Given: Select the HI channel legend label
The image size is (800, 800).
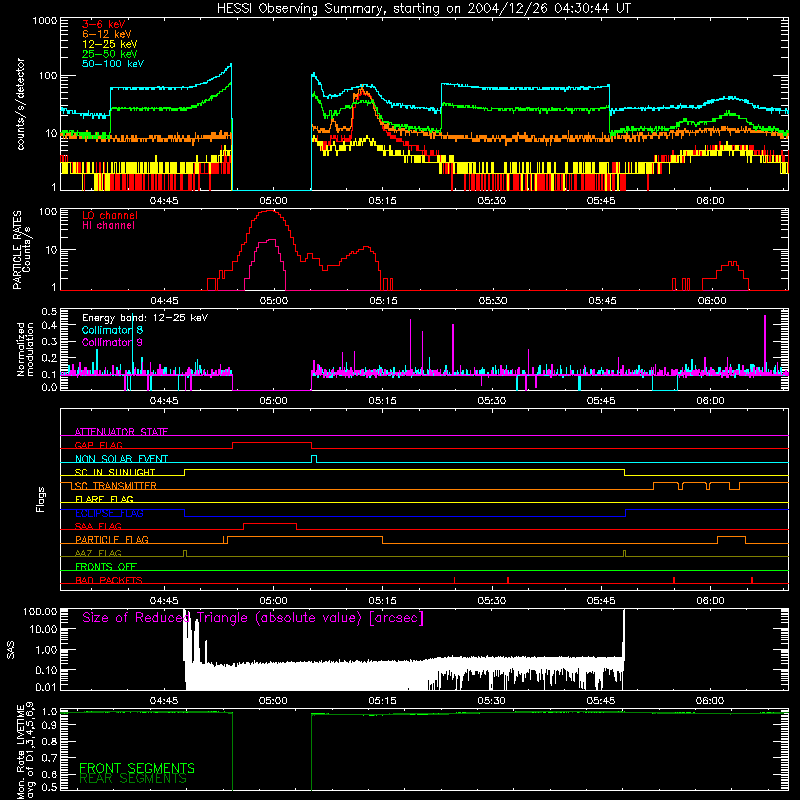Looking at the screenshot, I should (x=108, y=226).
